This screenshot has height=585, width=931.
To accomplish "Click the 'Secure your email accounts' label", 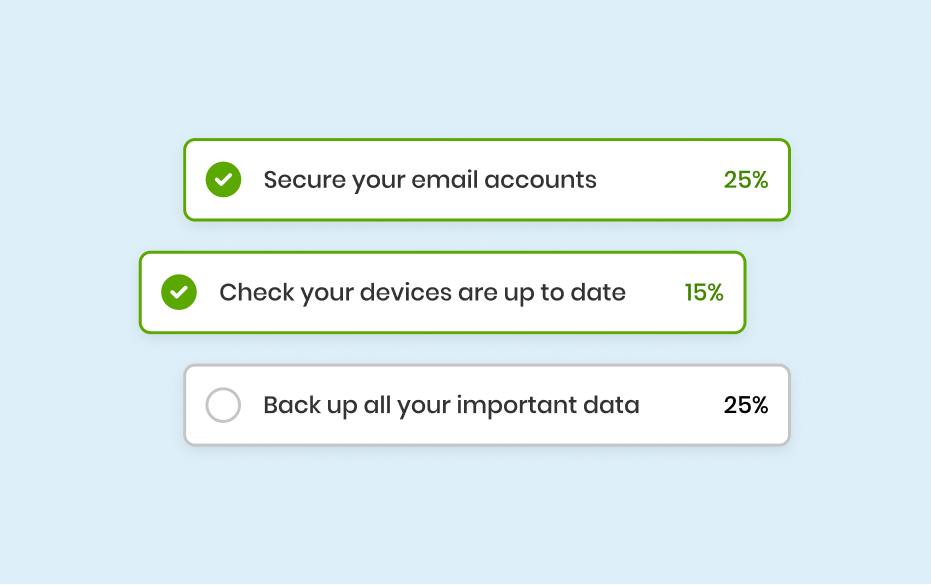I will (430, 180).
